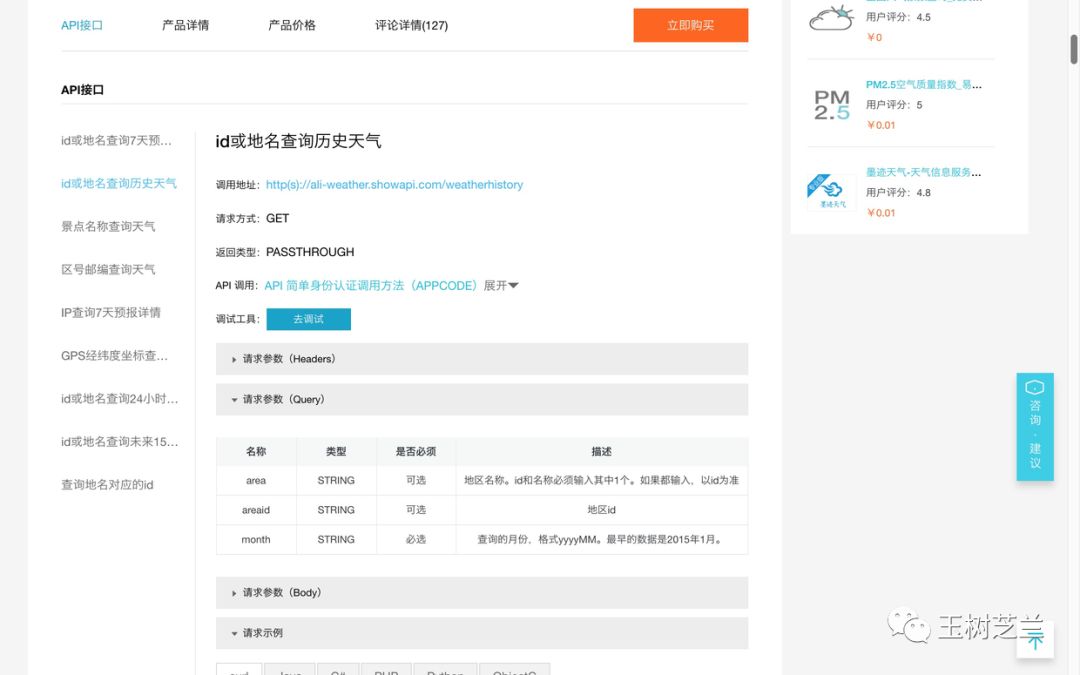Open the API 简单身份认证调用方法 (APPCODE) link
The width and height of the screenshot is (1080, 675).
(x=371, y=286)
